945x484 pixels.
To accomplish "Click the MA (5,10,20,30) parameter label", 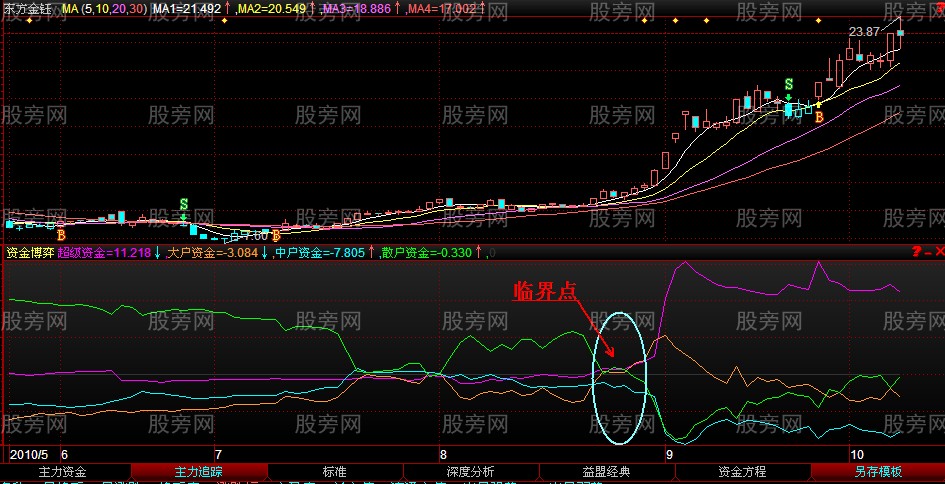I will tap(104, 8).
